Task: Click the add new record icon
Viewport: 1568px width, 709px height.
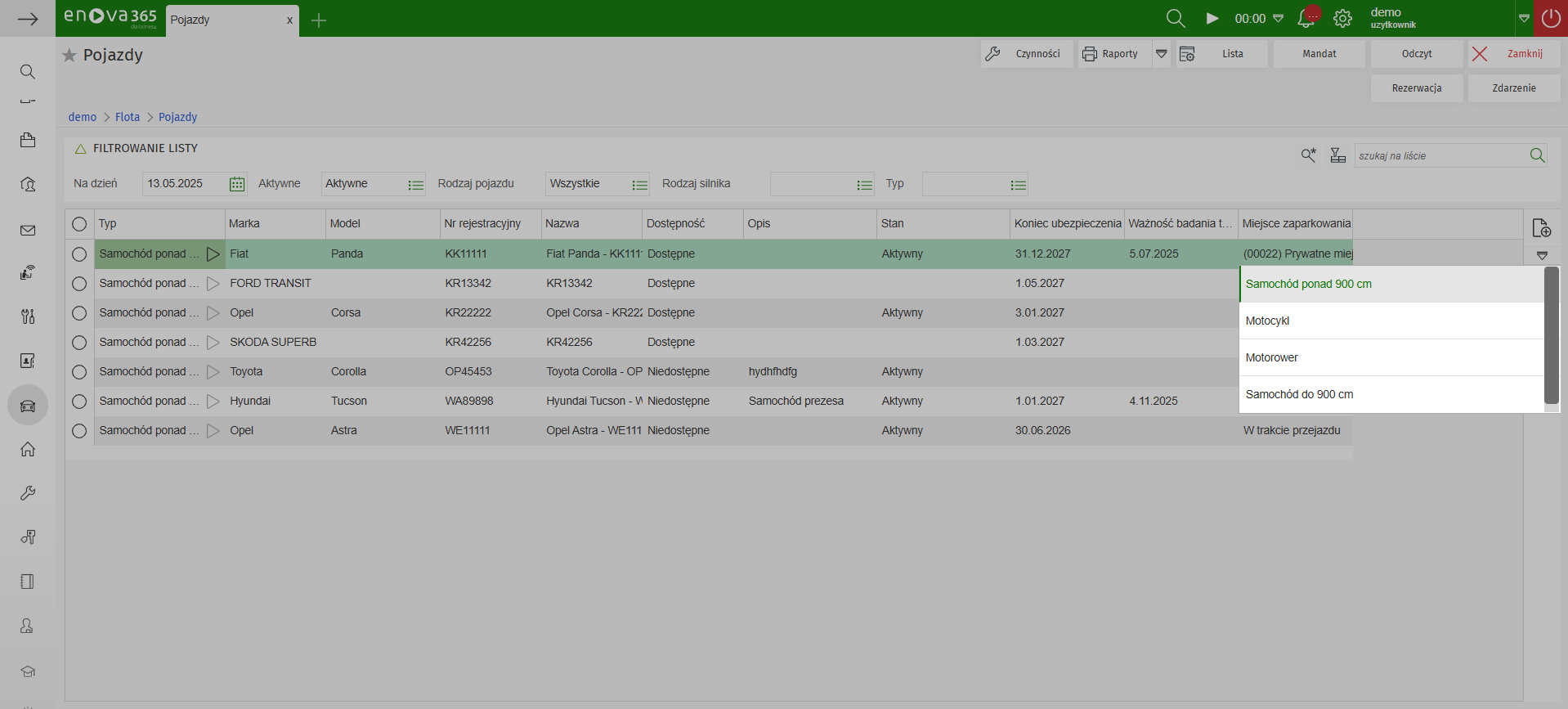Action: point(1541,228)
